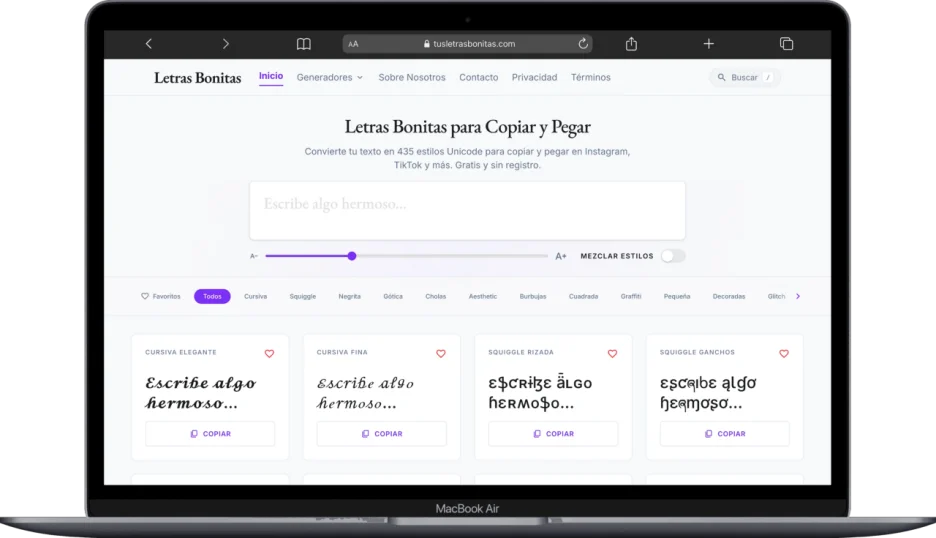This screenshot has width=936, height=538.
Task: Favorite the Cursiva Fina style heart
Action: (441, 353)
